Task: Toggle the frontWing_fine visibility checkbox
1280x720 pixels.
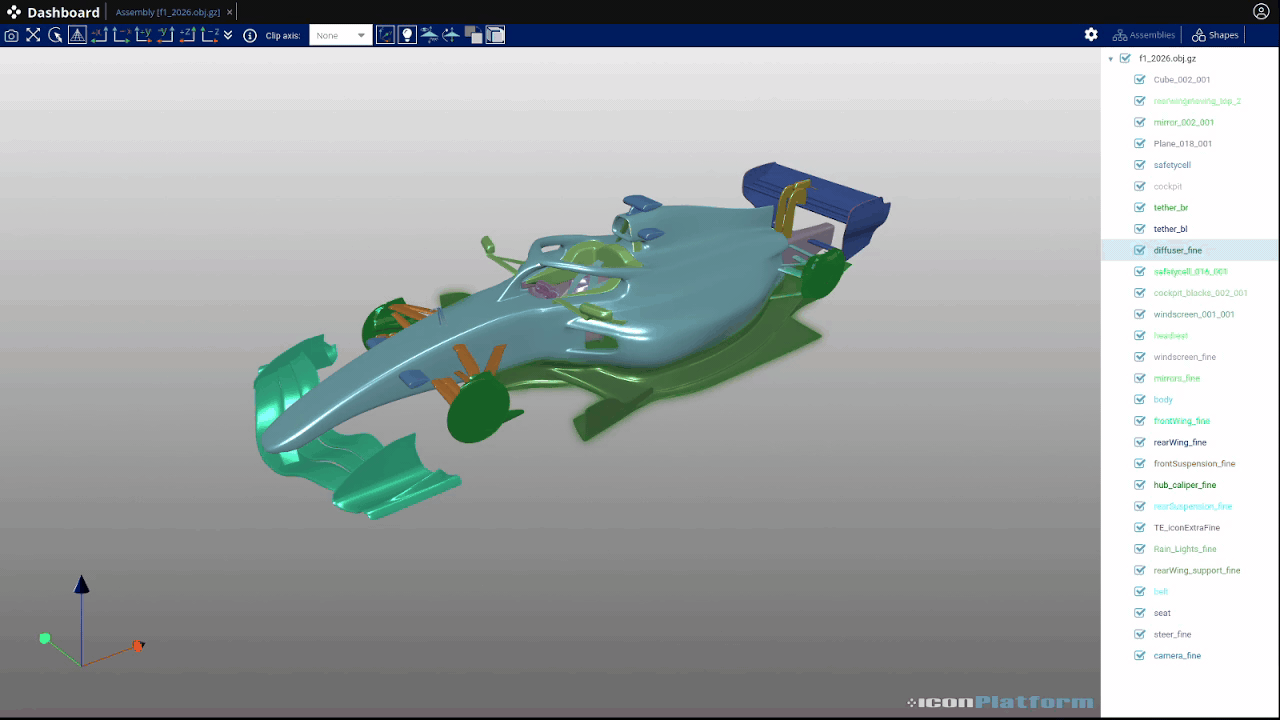Action: [1140, 421]
